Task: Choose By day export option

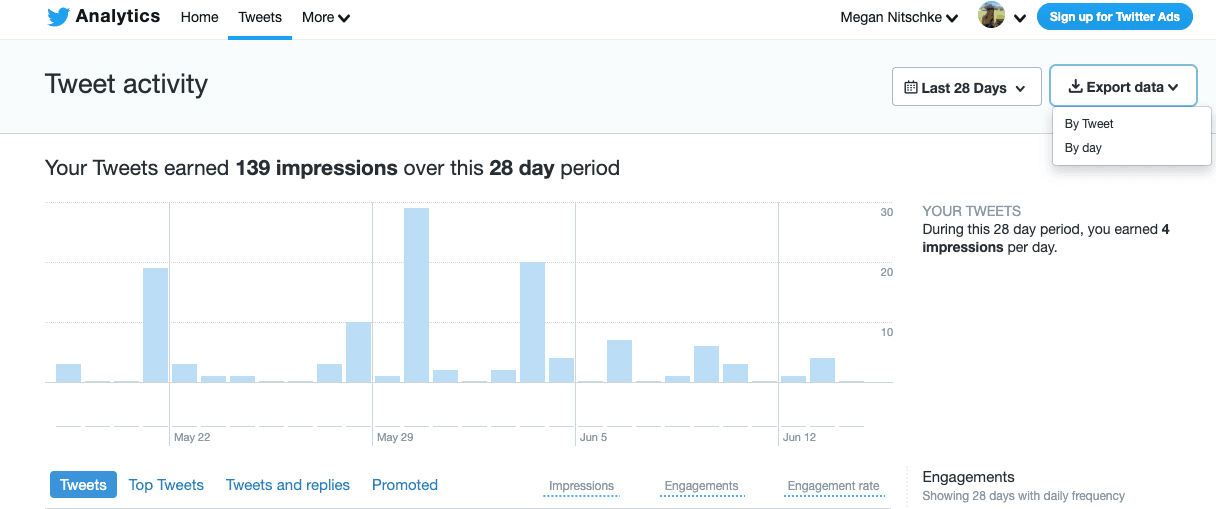Action: 1083,148
